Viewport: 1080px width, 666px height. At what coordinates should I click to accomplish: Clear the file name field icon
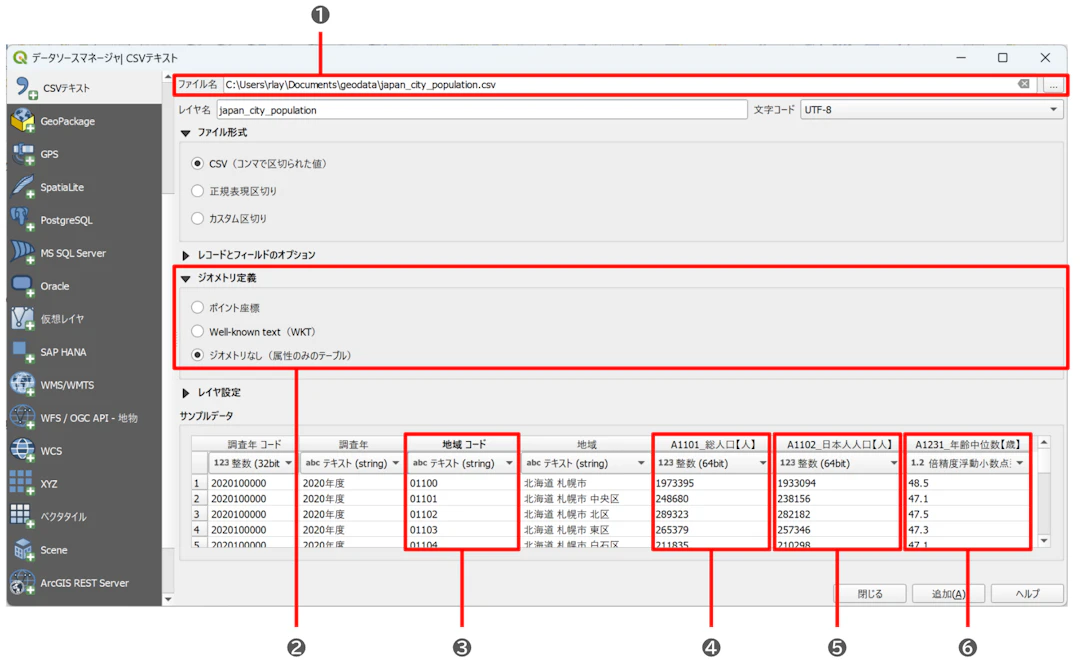[x=1024, y=84]
